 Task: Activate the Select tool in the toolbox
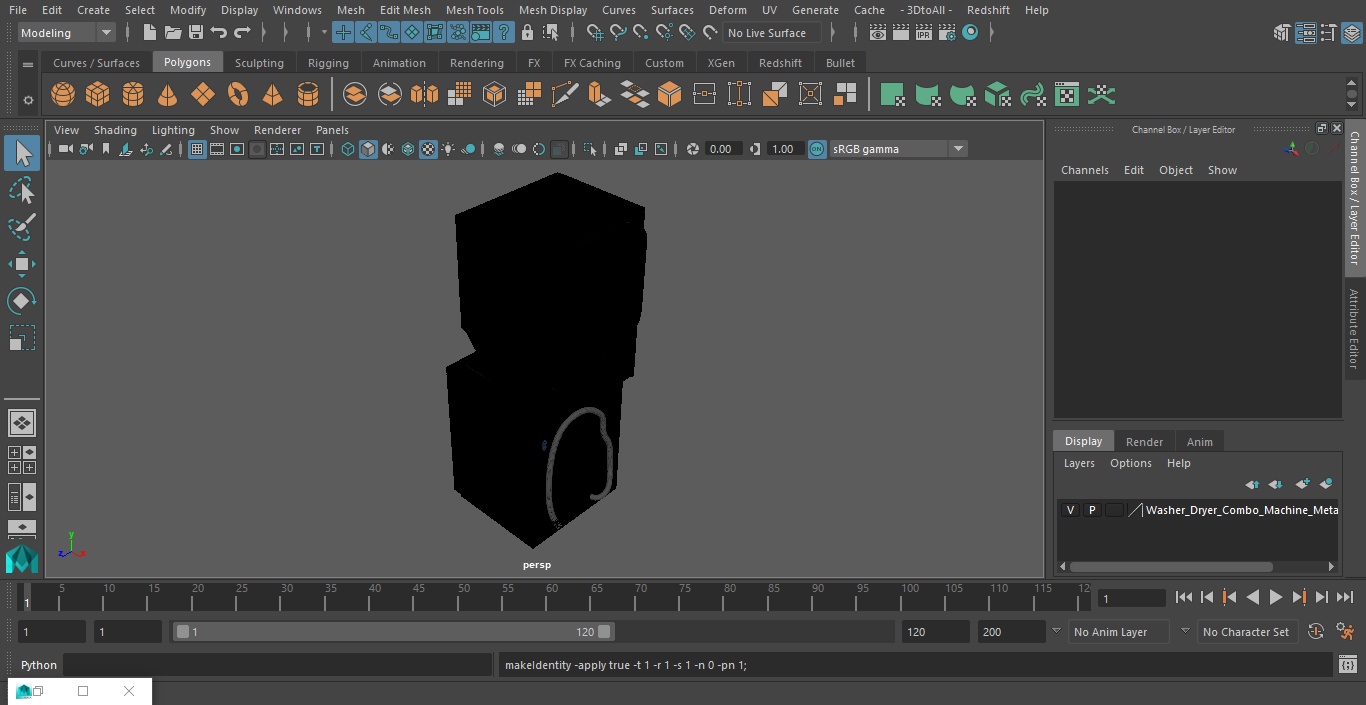(22, 153)
